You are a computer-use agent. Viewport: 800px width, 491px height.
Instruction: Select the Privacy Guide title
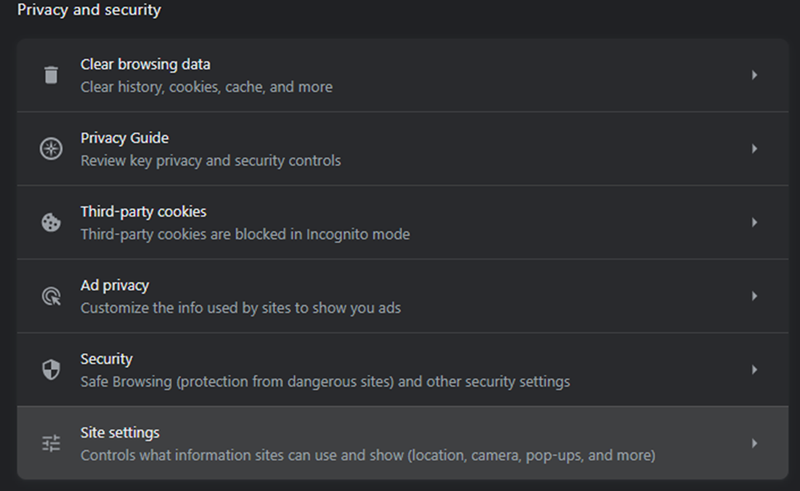point(124,138)
